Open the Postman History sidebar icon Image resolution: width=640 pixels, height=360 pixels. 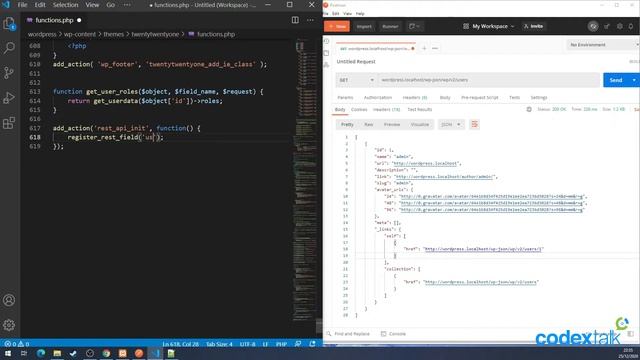coord(327,41)
